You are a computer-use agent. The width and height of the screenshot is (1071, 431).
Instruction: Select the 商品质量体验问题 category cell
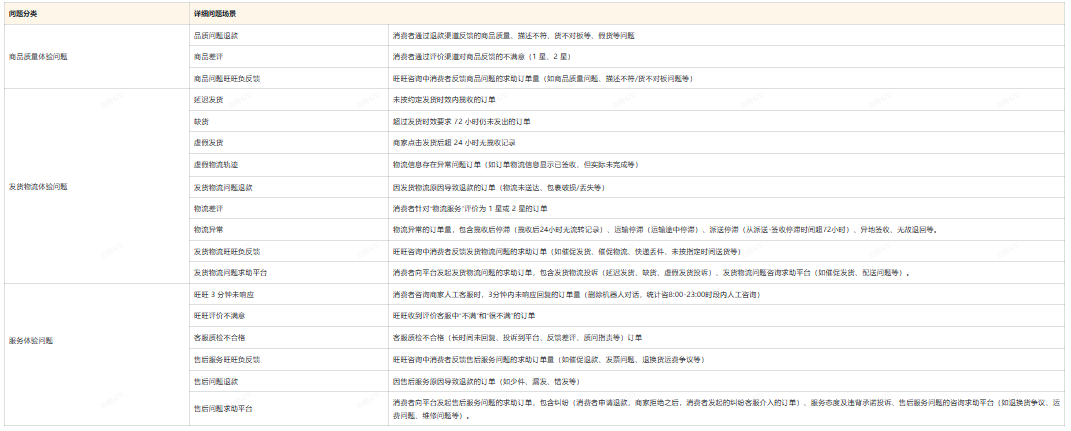click(x=39, y=57)
